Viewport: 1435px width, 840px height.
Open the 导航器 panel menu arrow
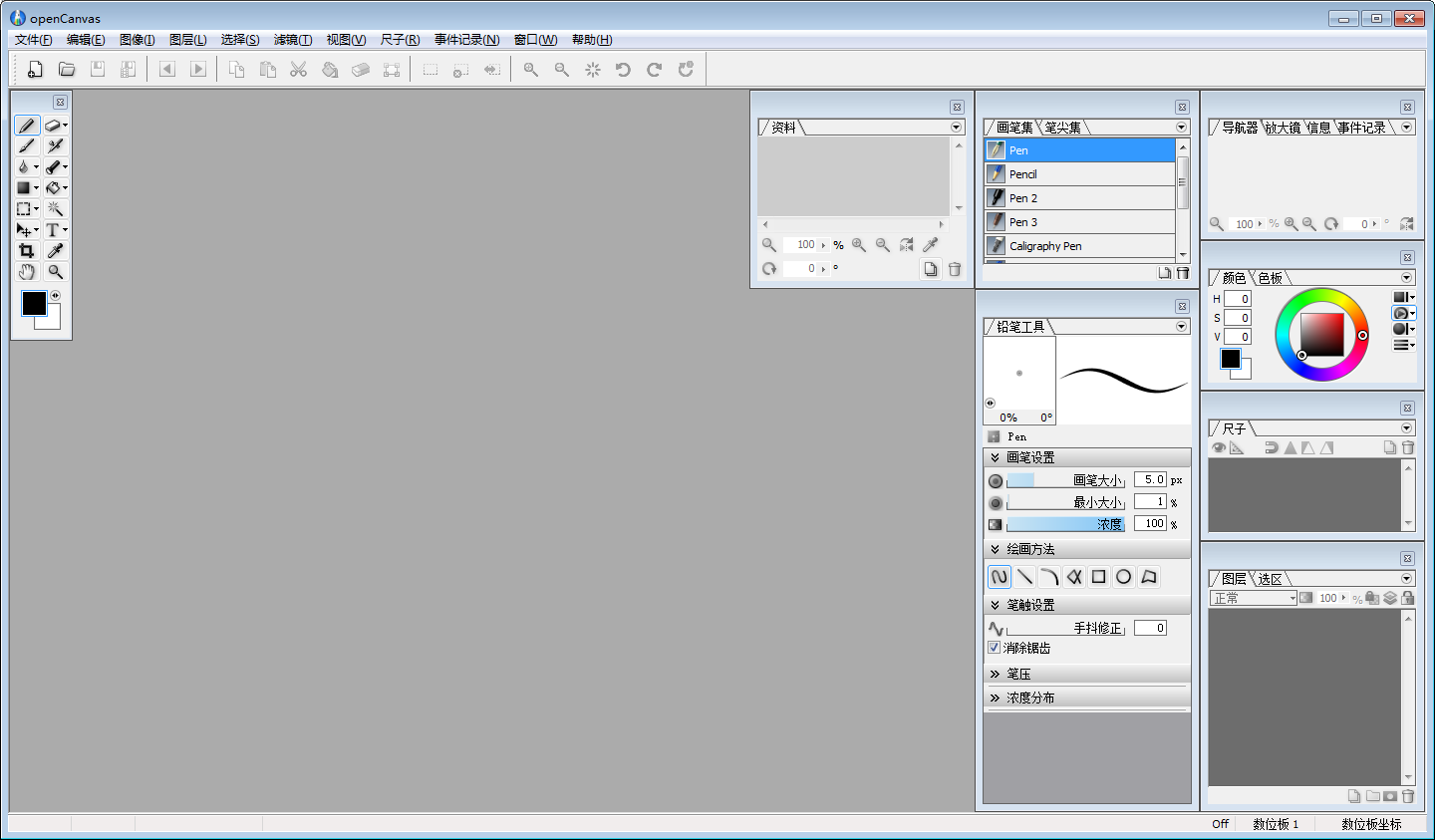(1407, 128)
